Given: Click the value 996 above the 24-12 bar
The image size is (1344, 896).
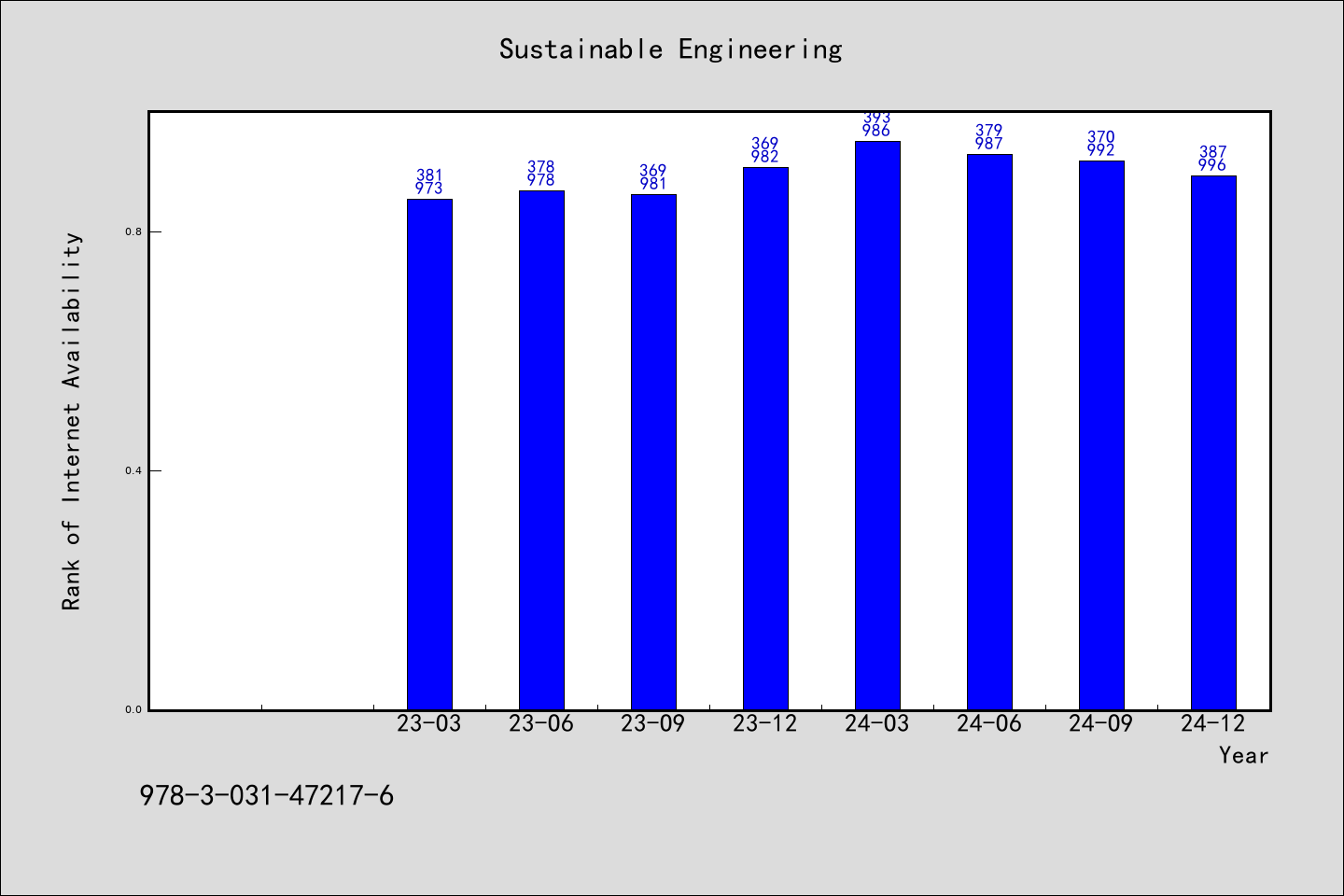Looking at the screenshot, I should click(1213, 165).
